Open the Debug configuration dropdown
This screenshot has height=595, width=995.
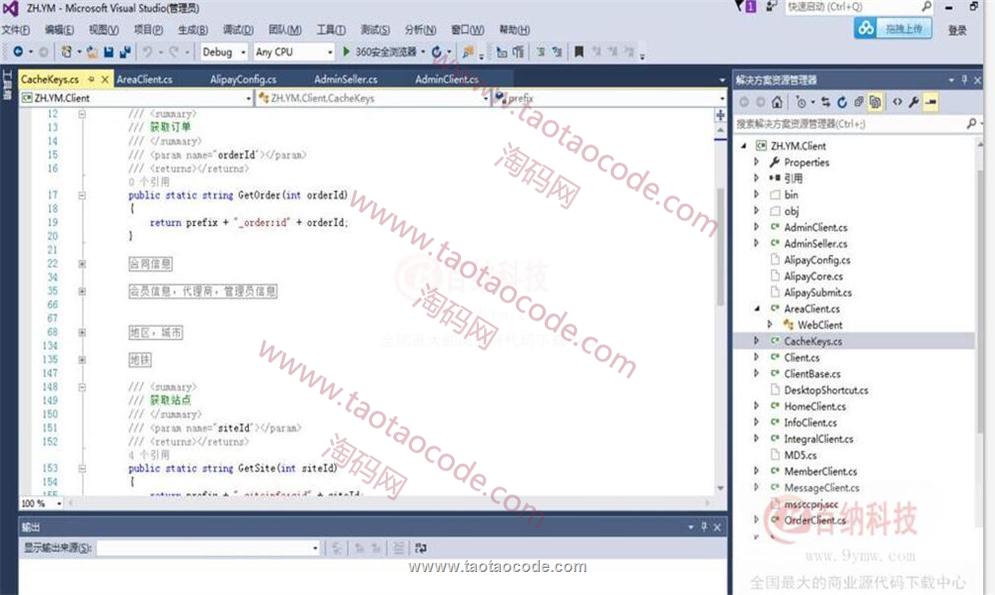pos(224,52)
